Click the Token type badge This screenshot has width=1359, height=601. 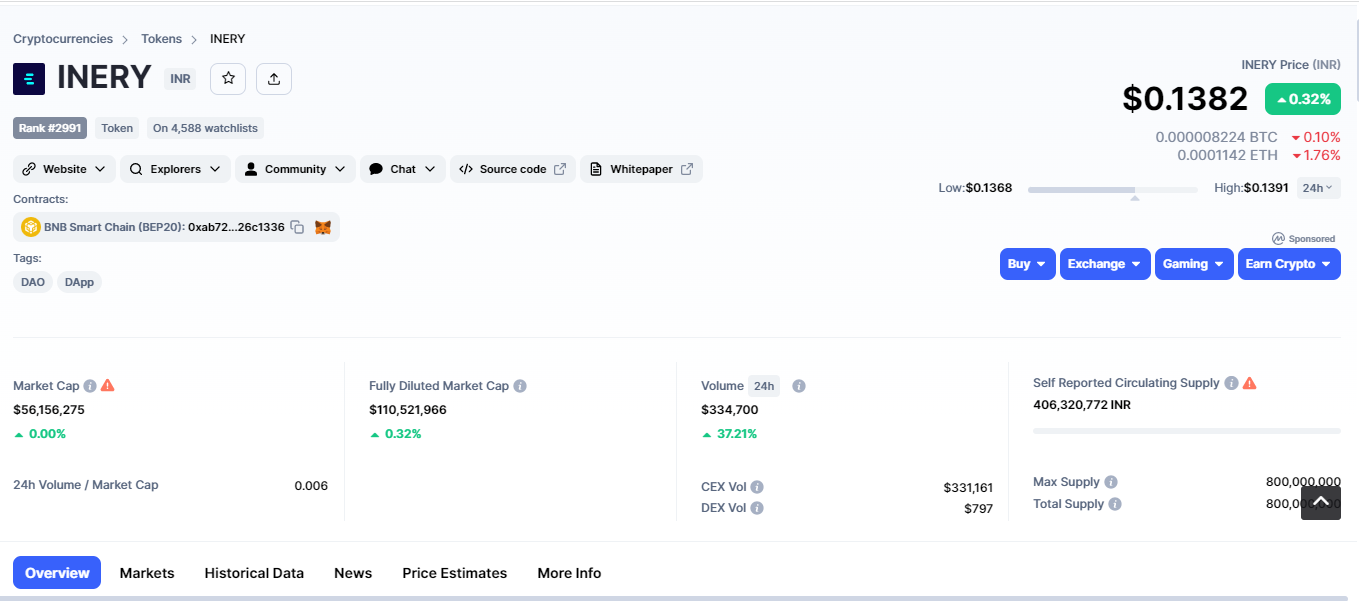coord(117,128)
